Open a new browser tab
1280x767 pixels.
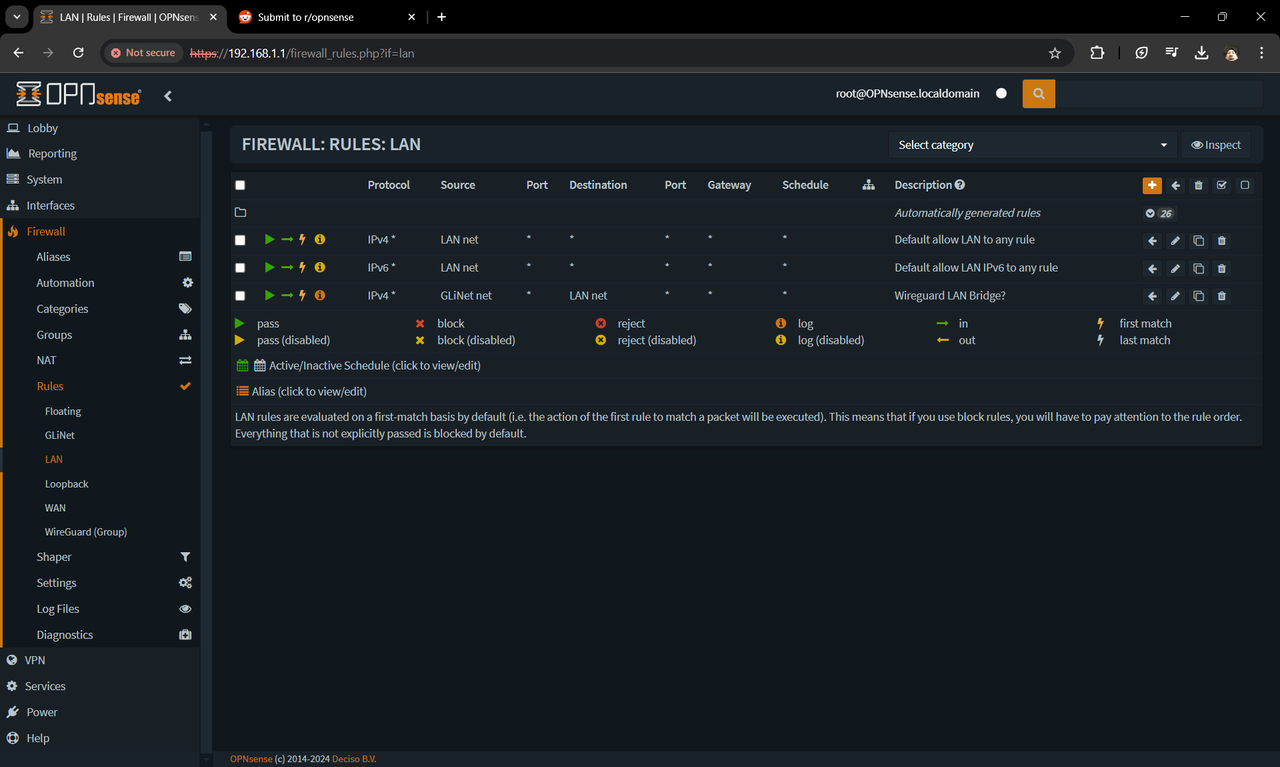point(441,17)
